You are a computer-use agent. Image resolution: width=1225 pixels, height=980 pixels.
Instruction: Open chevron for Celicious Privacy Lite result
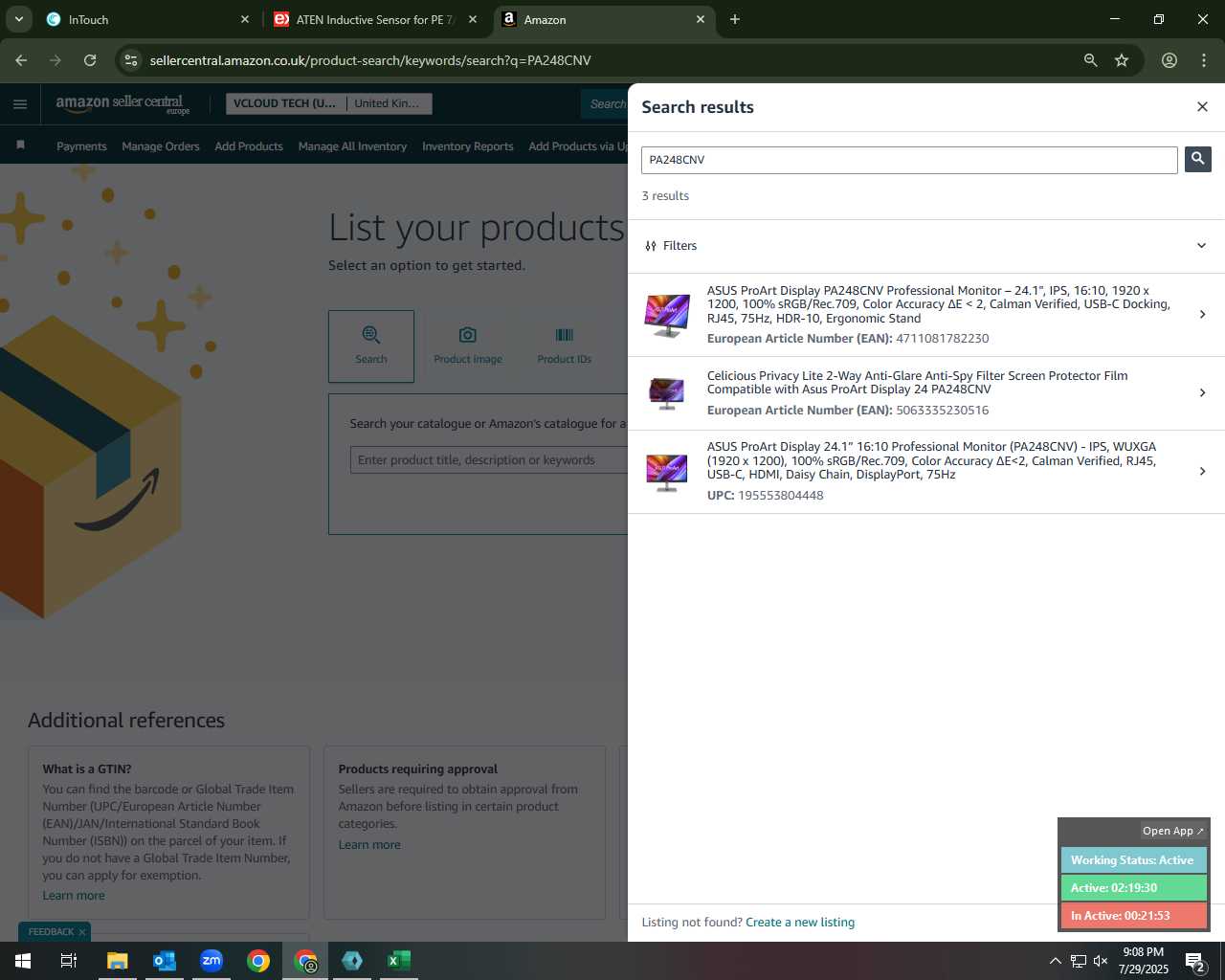(x=1203, y=392)
